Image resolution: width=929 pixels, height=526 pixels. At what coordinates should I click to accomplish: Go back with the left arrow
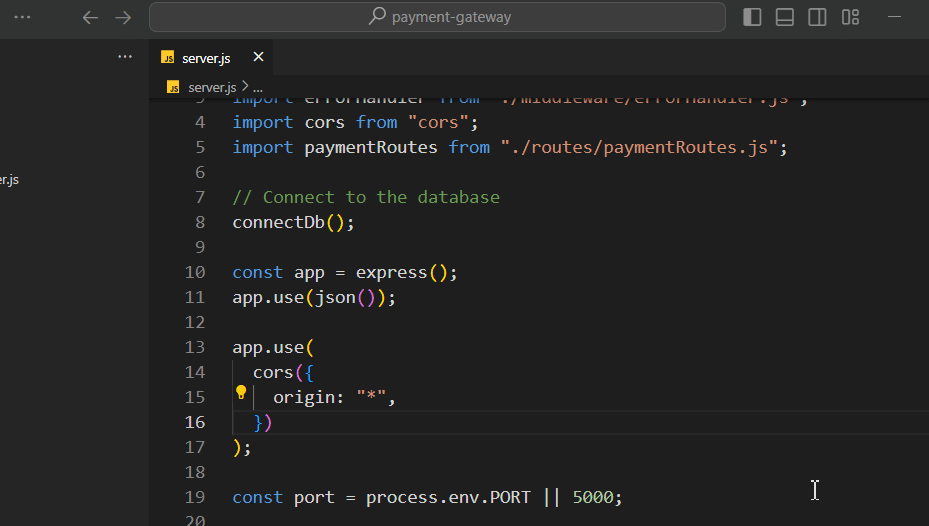(x=90, y=18)
